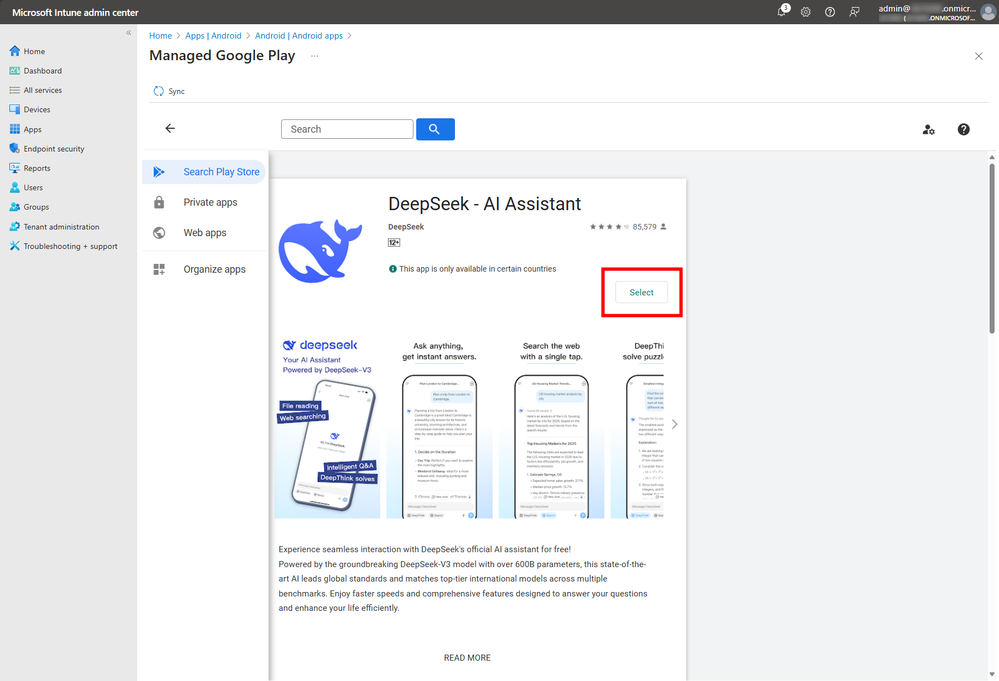Click READ MORE to expand description
This screenshot has height=681, width=999.
coord(467,658)
